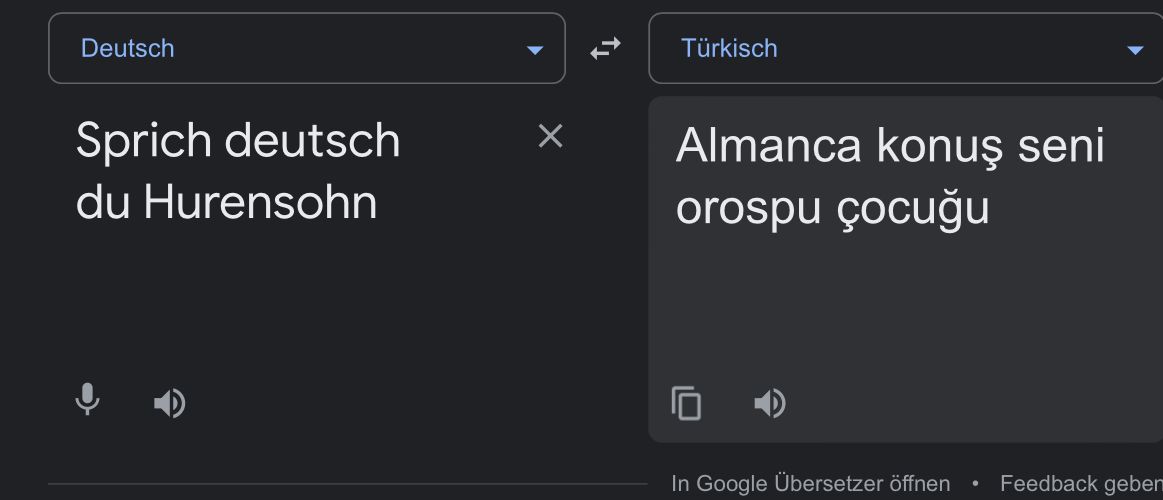Click the second line of the Turkish translation
Screen dimensions: 1163x500
[x=832, y=208]
